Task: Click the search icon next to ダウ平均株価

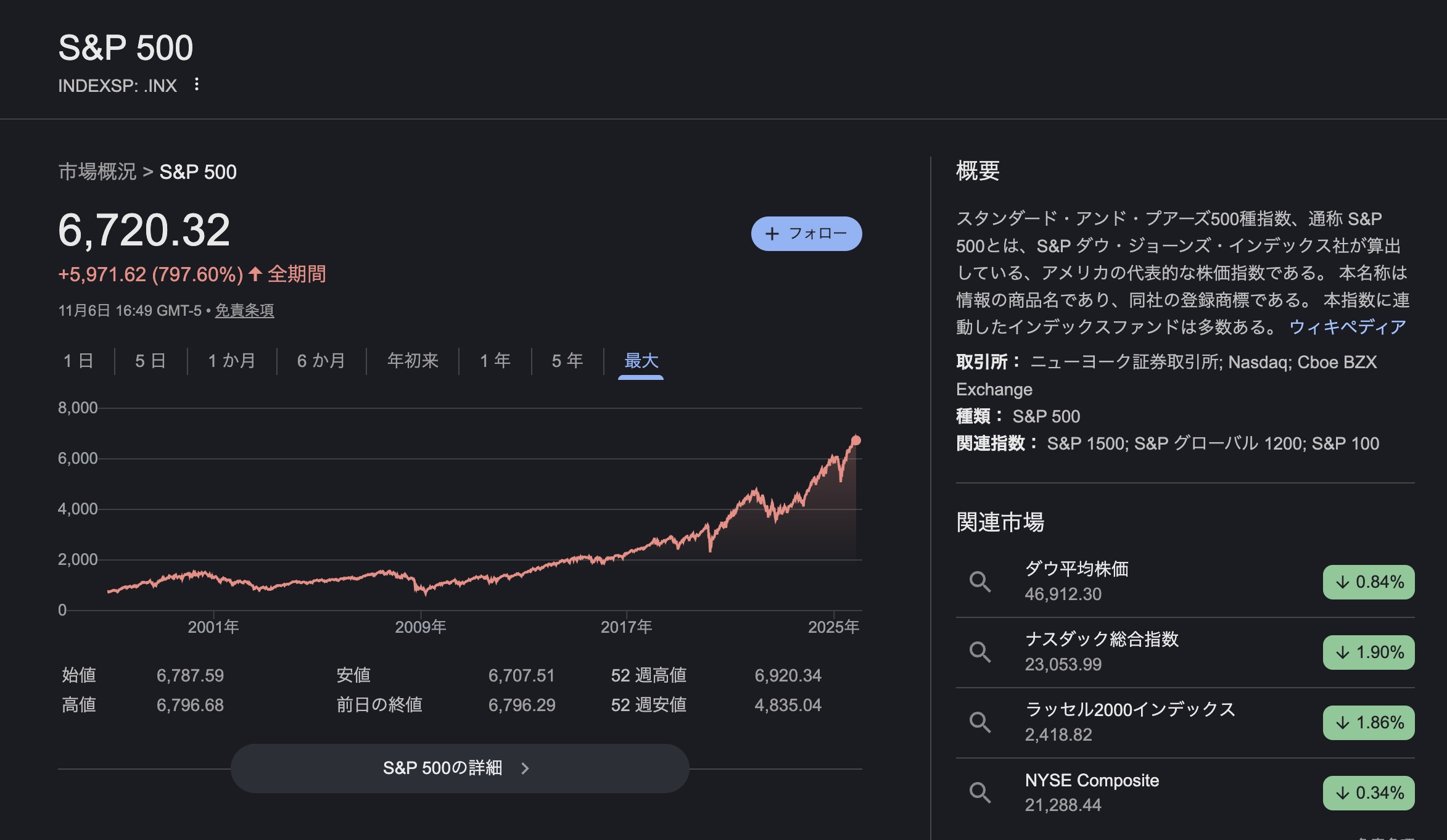Action: tap(979, 582)
